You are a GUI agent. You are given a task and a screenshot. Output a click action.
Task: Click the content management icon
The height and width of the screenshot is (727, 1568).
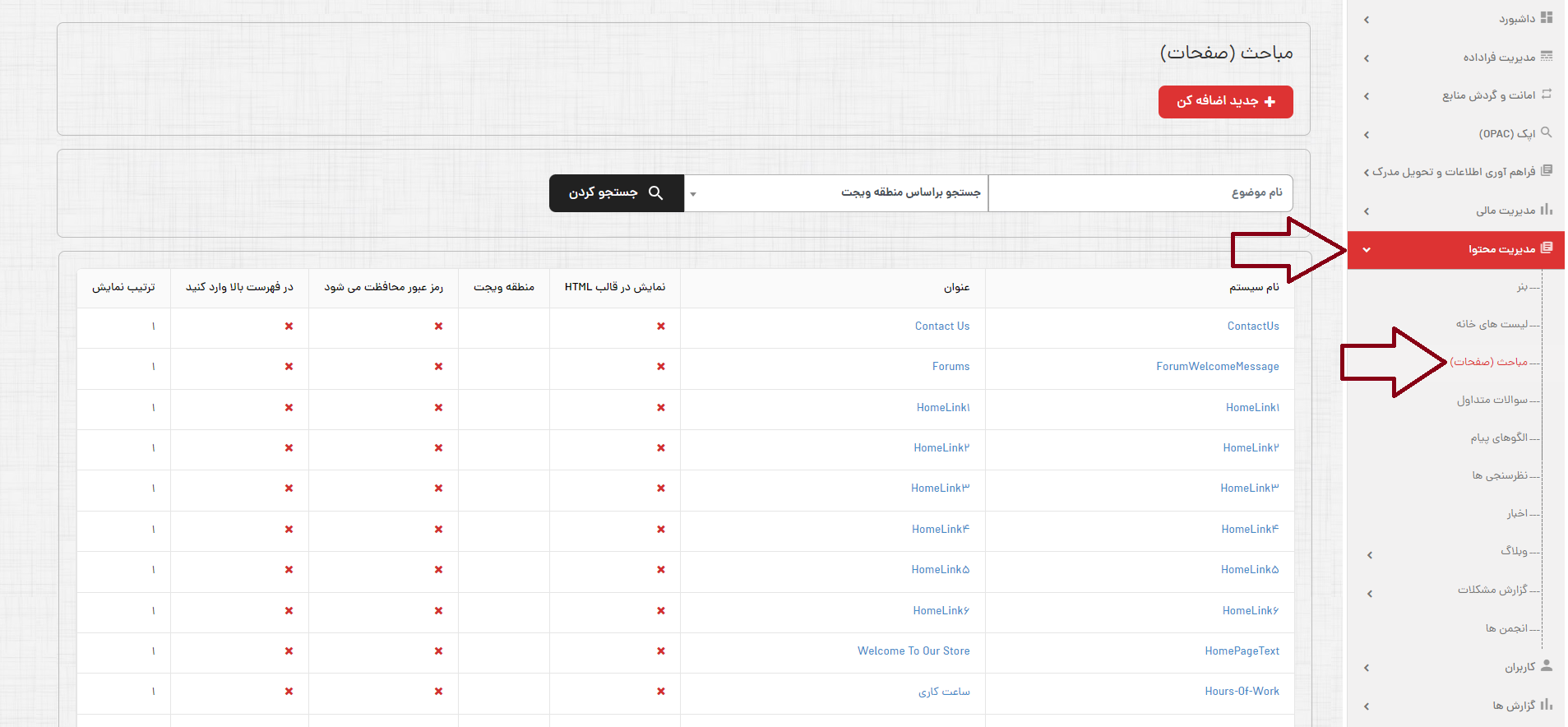1547,248
